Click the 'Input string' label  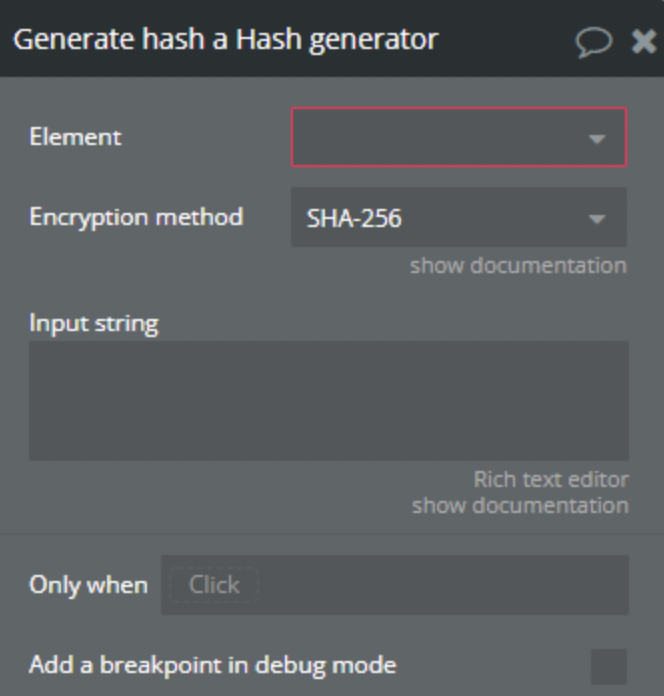pyautogui.click(x=93, y=323)
